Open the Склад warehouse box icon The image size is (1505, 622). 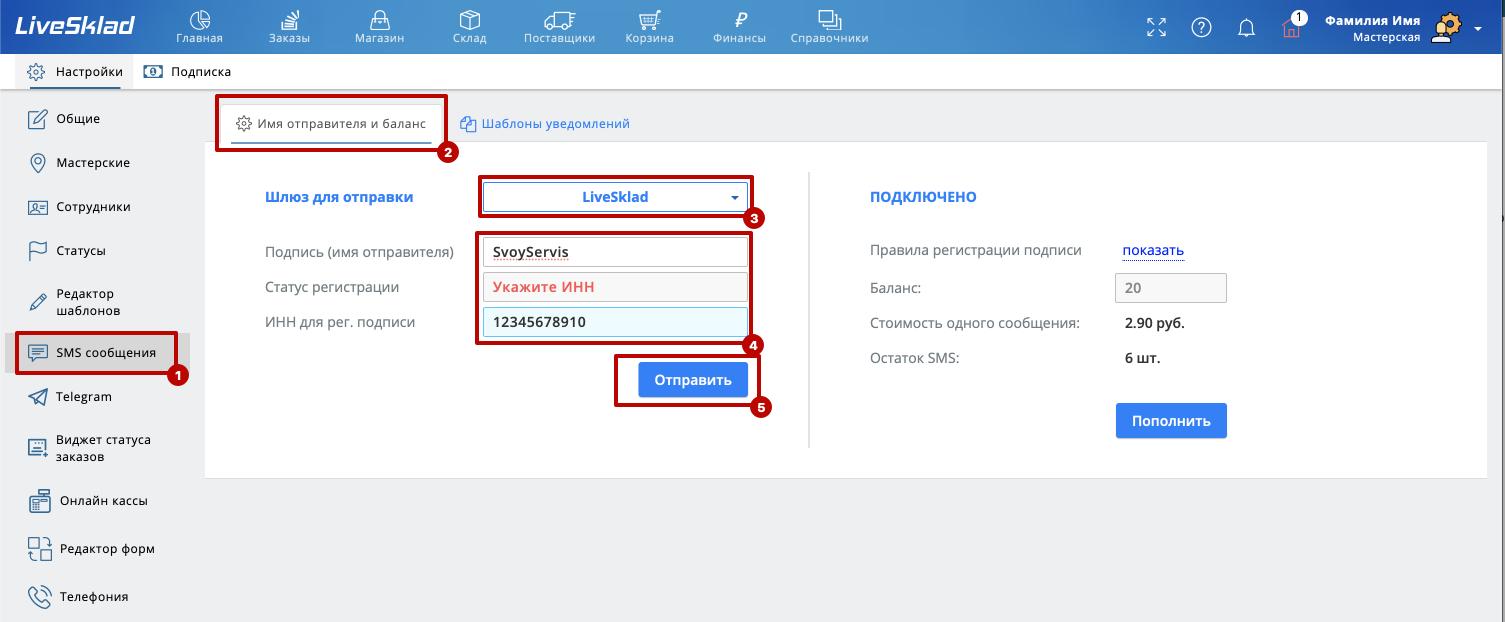click(x=469, y=19)
